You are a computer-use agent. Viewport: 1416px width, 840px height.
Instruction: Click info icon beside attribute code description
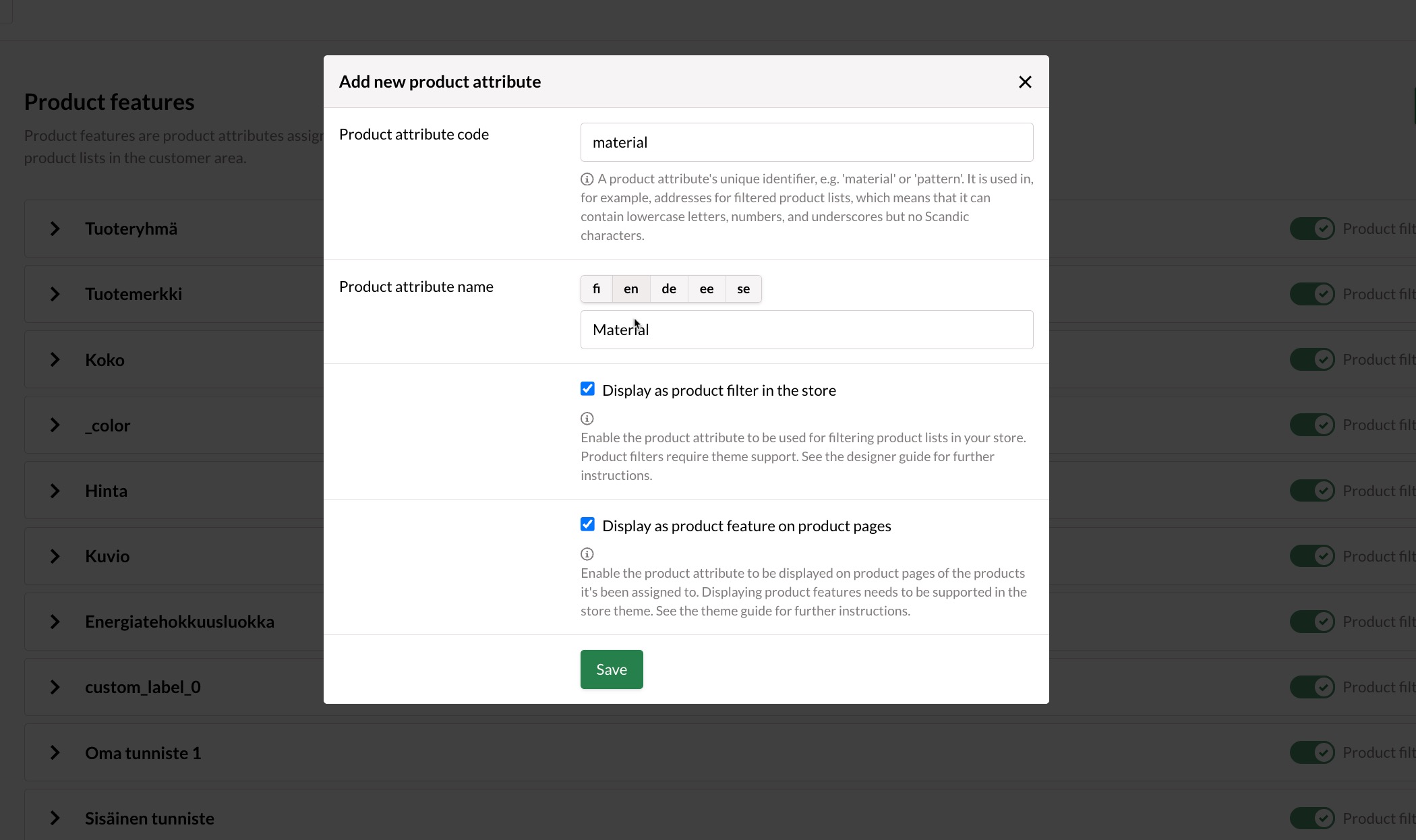[x=587, y=179]
